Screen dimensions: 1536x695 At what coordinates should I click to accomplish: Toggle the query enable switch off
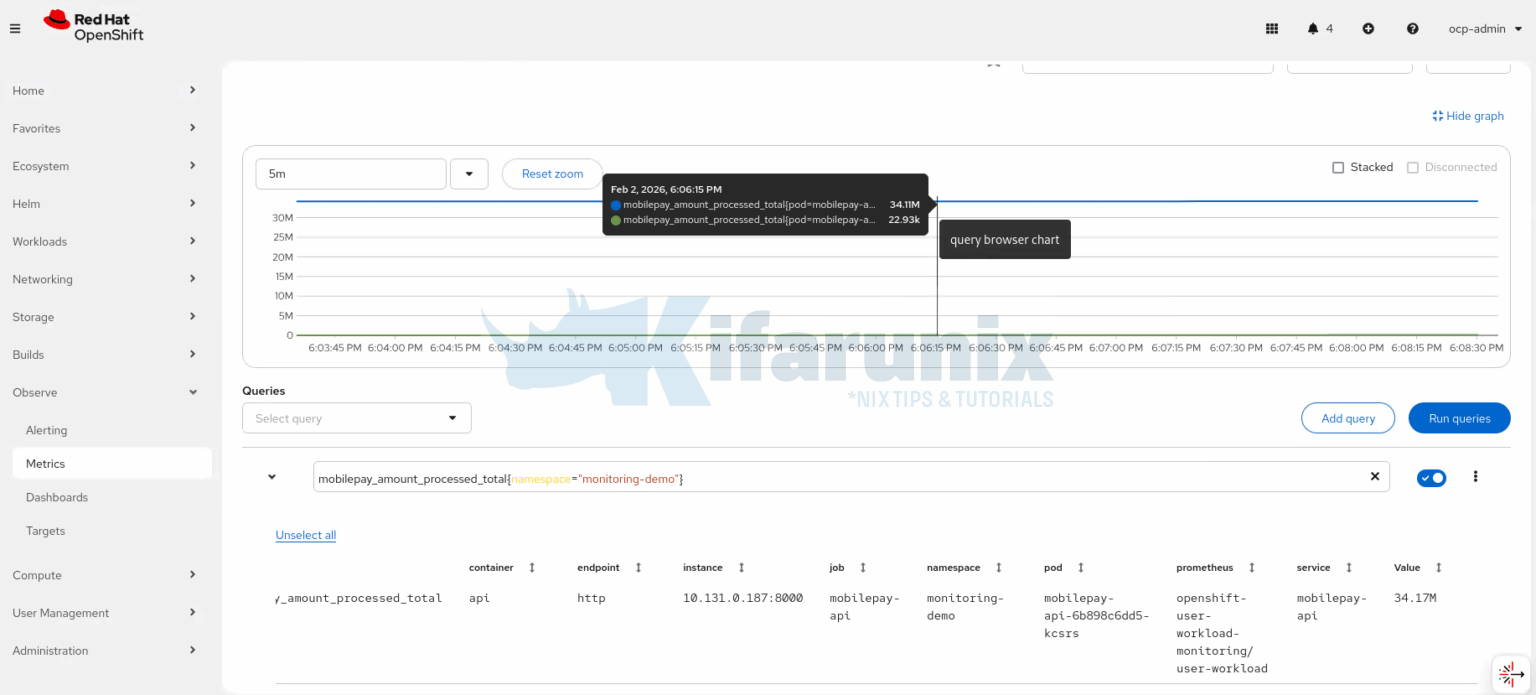1431,478
